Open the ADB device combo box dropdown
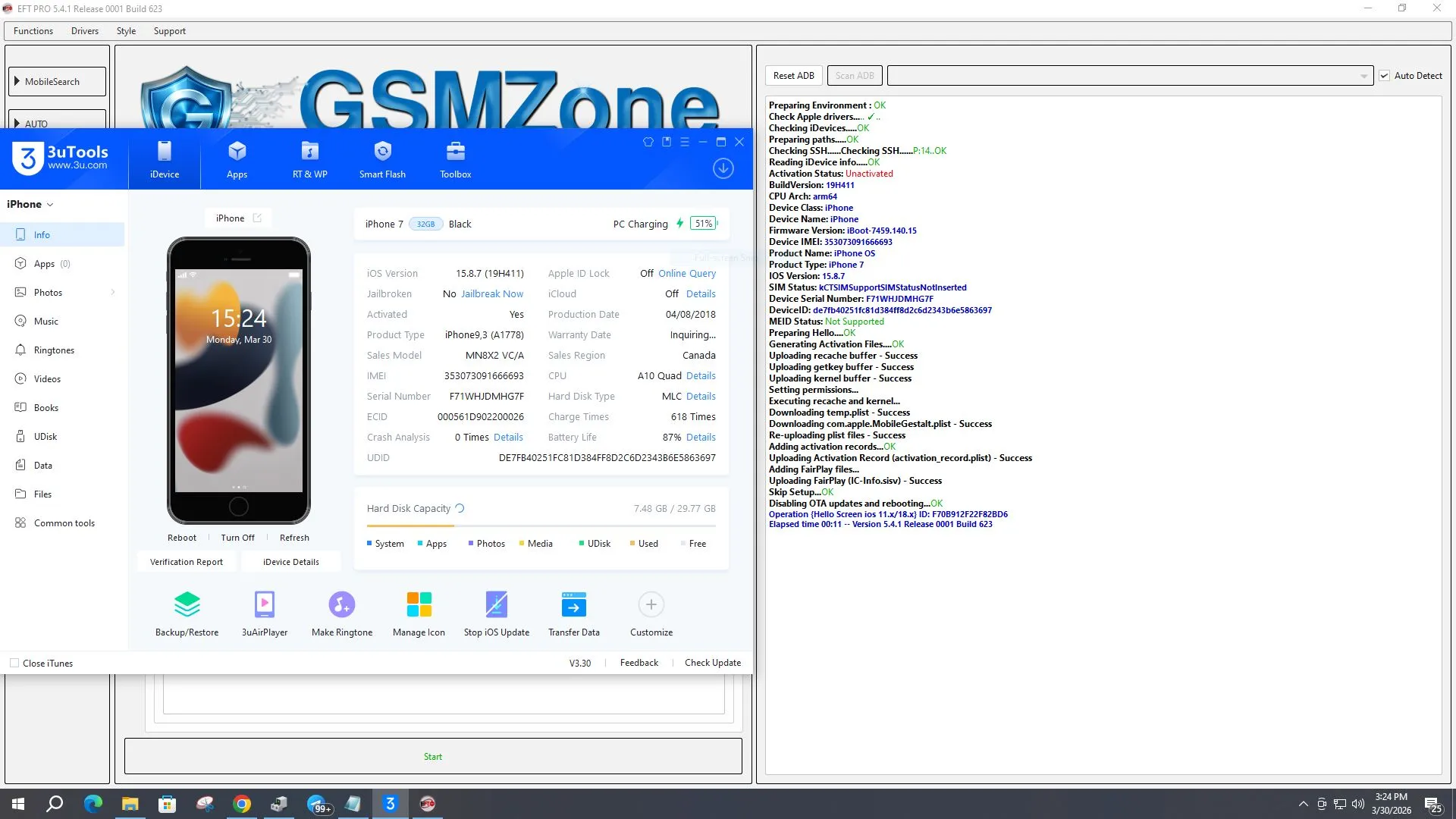The width and height of the screenshot is (1456, 819). 1363,76
